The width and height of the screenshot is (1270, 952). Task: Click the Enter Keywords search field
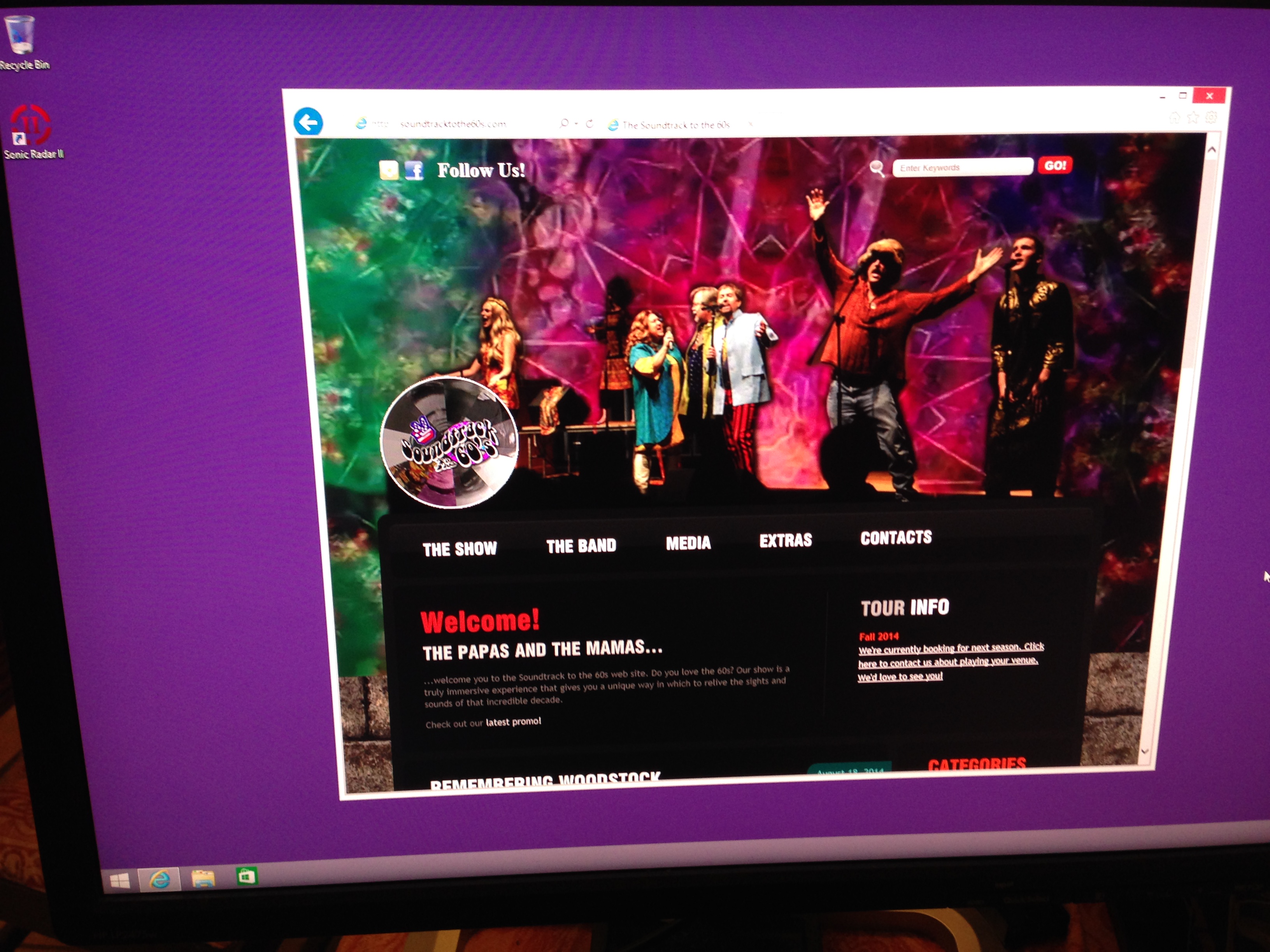(x=963, y=167)
